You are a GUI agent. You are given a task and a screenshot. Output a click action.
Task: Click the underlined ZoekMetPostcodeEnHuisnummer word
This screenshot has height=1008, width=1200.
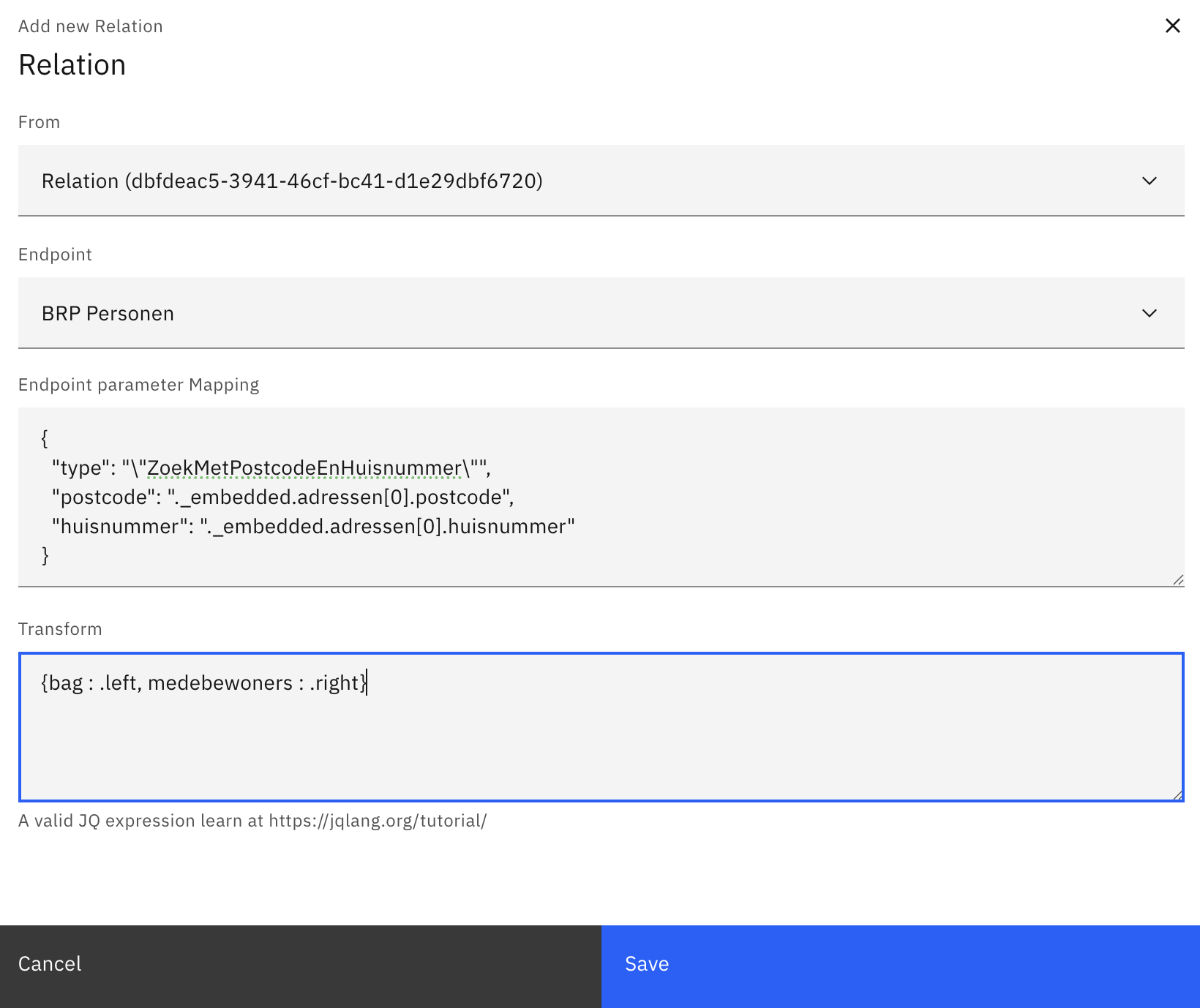point(304,468)
